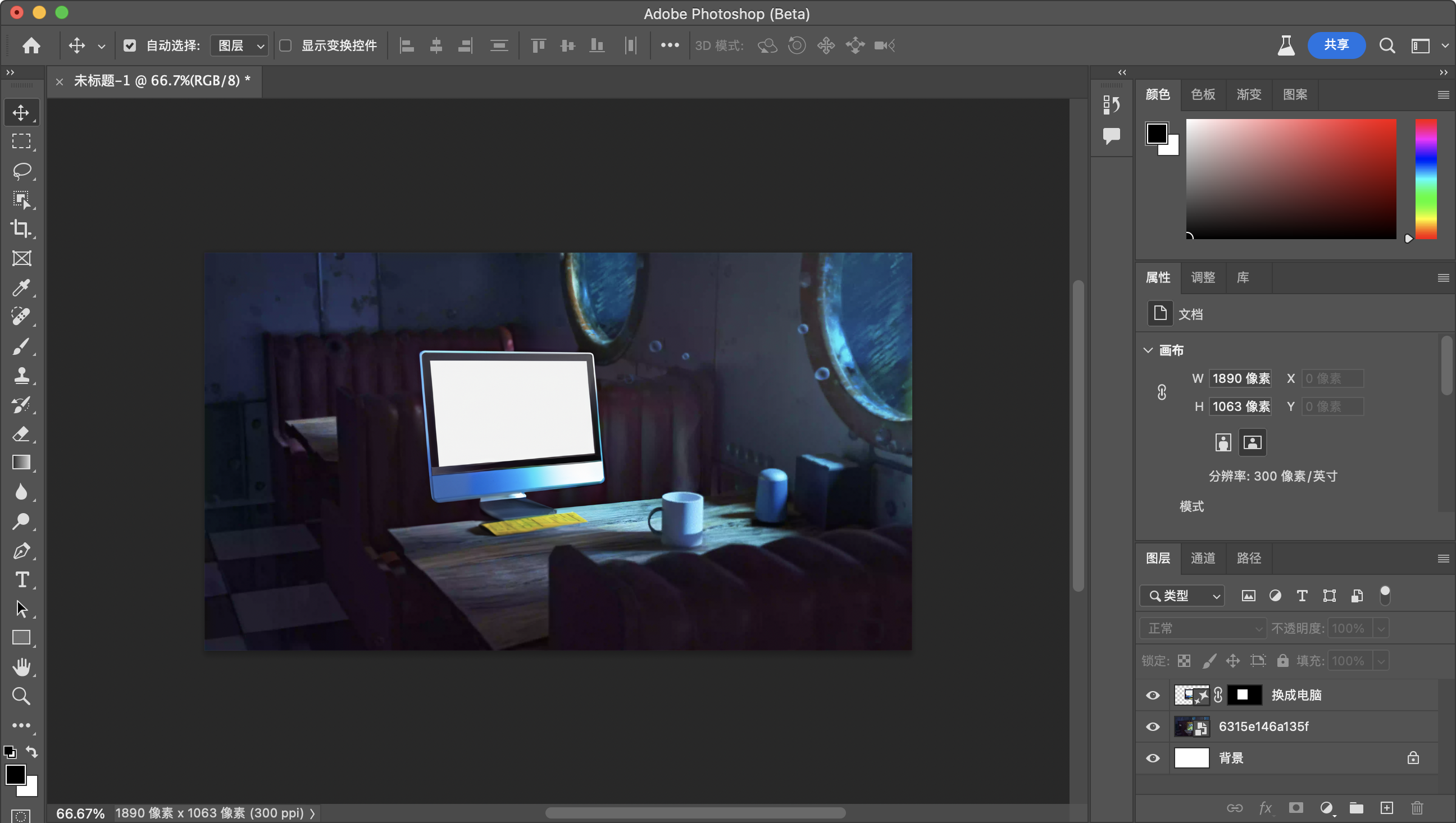Open the 图层 auto-select dropdown
This screenshot has width=1456, height=823.
(240, 46)
